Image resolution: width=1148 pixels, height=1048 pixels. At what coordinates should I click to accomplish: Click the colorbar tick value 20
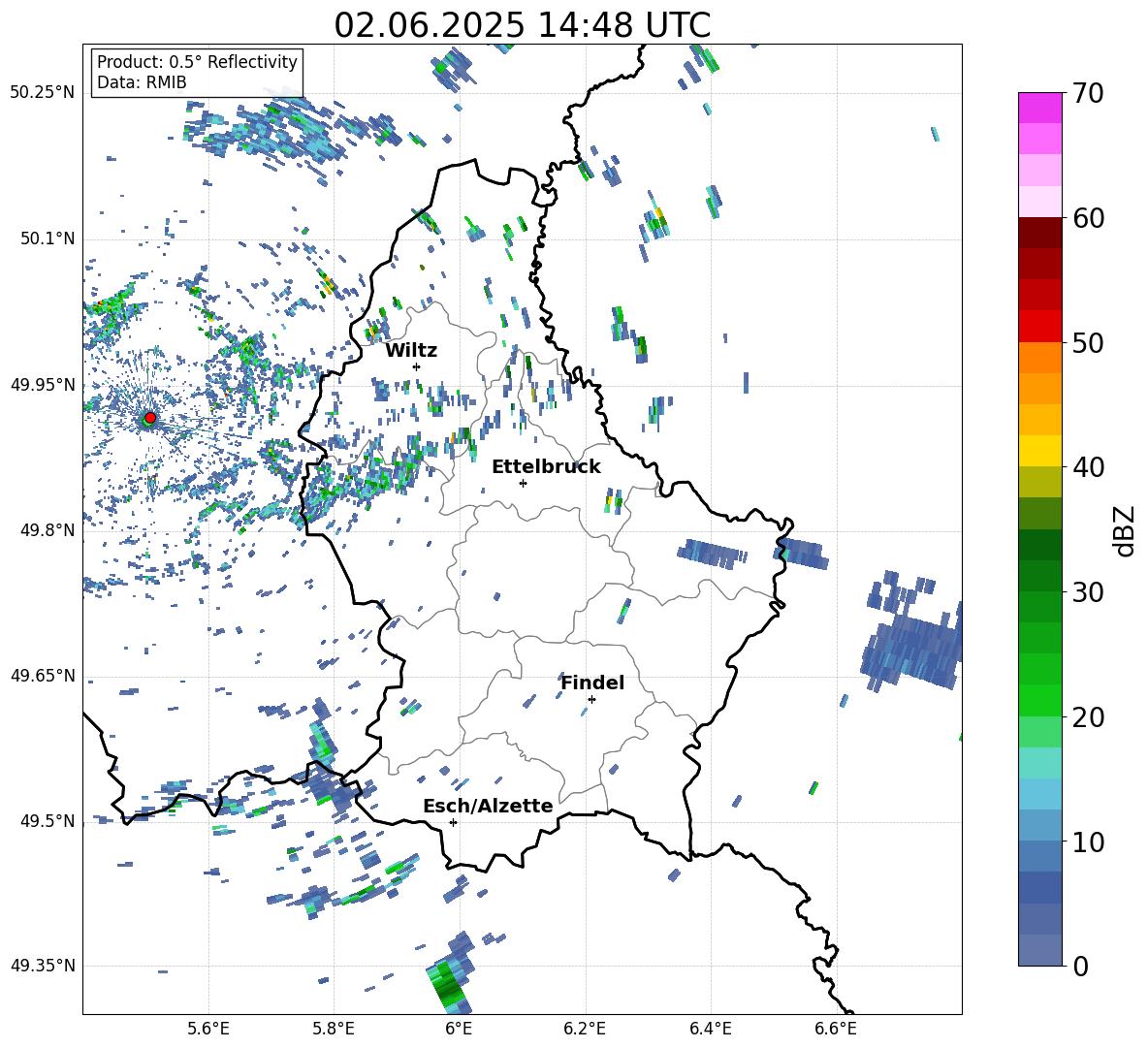pyautogui.click(x=1087, y=716)
